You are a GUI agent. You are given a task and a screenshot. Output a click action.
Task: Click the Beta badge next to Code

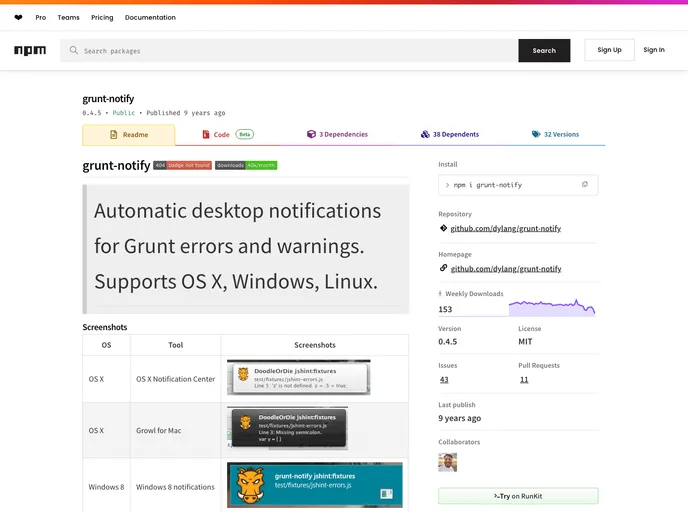tap(245, 134)
